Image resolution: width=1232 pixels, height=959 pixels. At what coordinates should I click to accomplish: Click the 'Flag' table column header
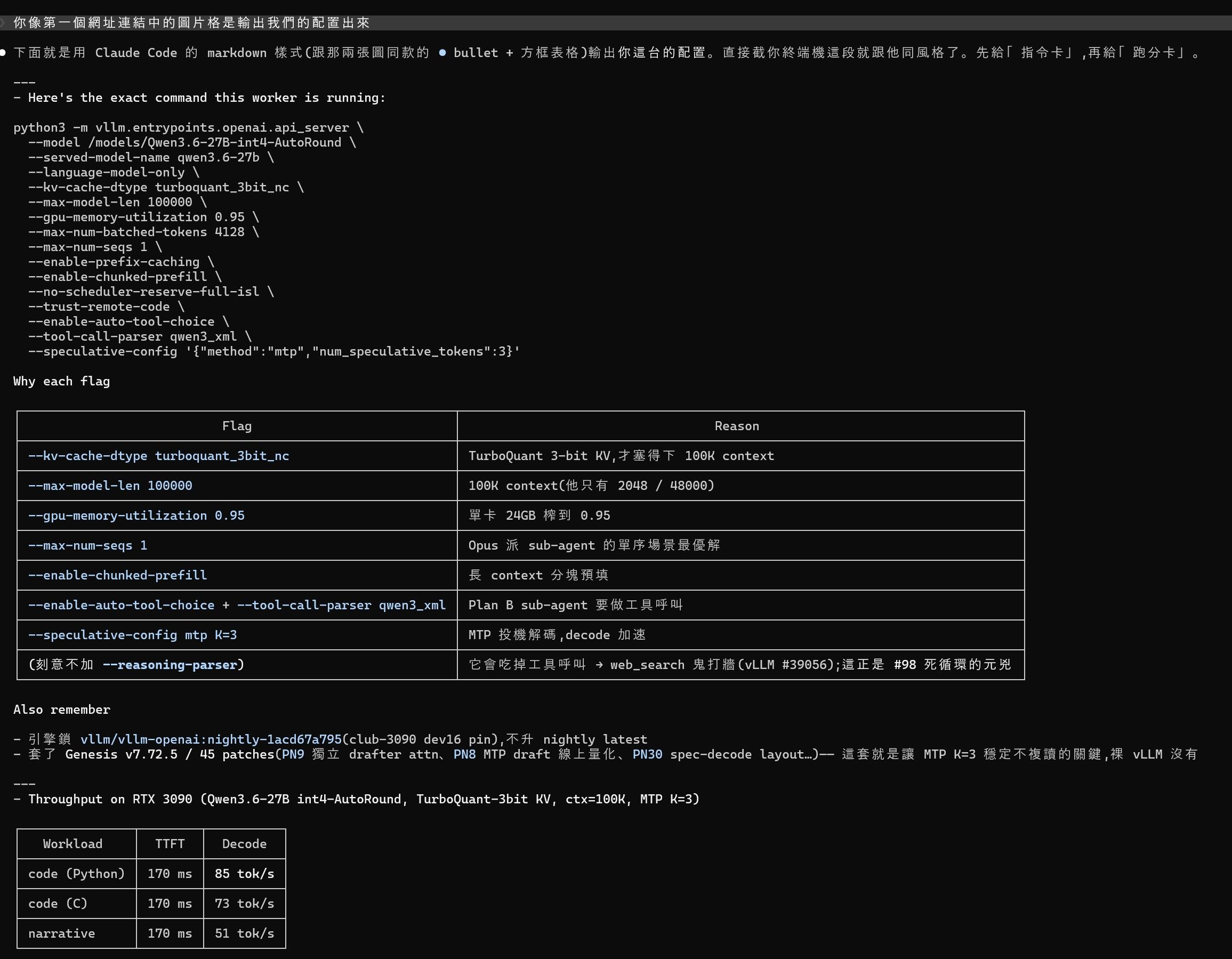point(237,426)
